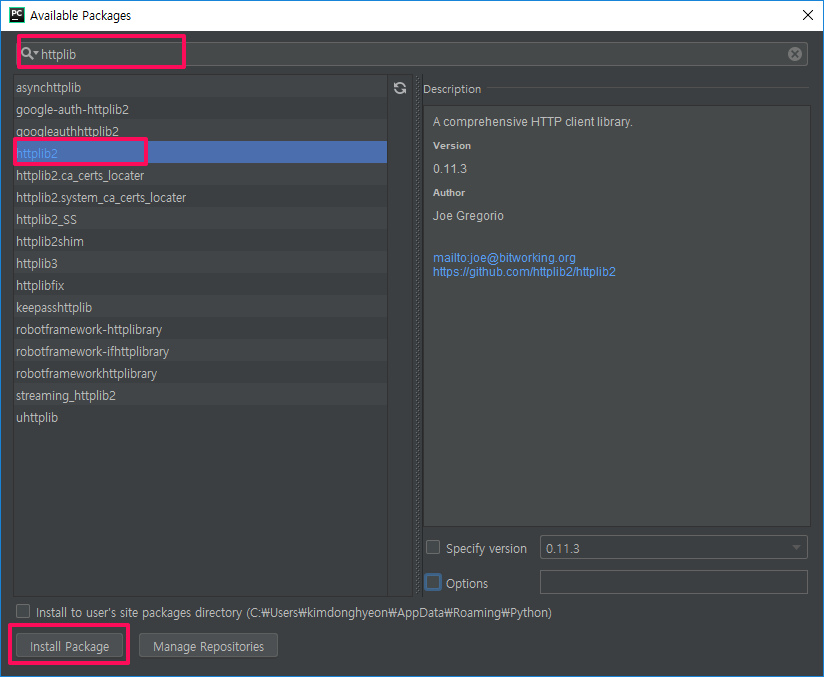The image size is (824, 677).
Task: Click the search magnifier icon
Action: (x=28, y=54)
